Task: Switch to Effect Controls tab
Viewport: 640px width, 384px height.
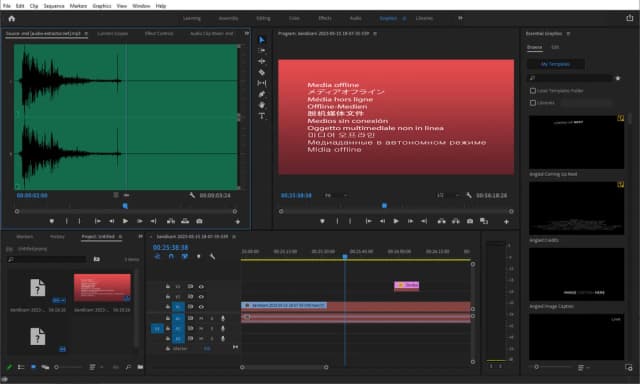Action: [x=159, y=33]
